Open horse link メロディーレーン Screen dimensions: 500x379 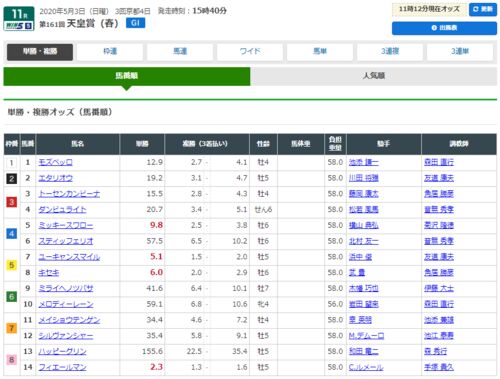[66, 304]
